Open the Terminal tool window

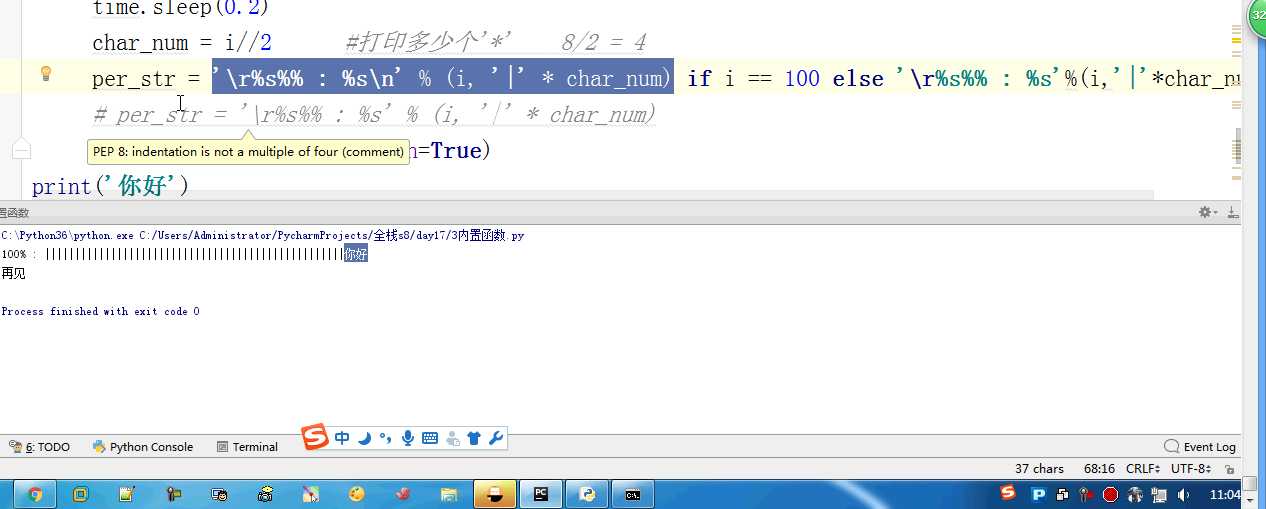tap(247, 447)
